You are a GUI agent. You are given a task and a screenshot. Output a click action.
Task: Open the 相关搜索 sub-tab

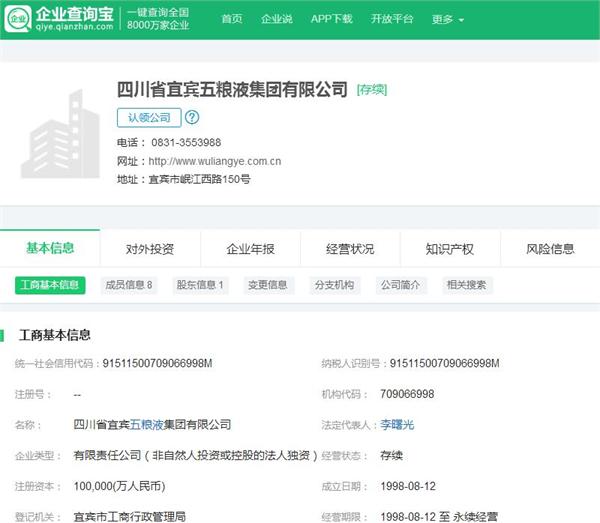(467, 285)
